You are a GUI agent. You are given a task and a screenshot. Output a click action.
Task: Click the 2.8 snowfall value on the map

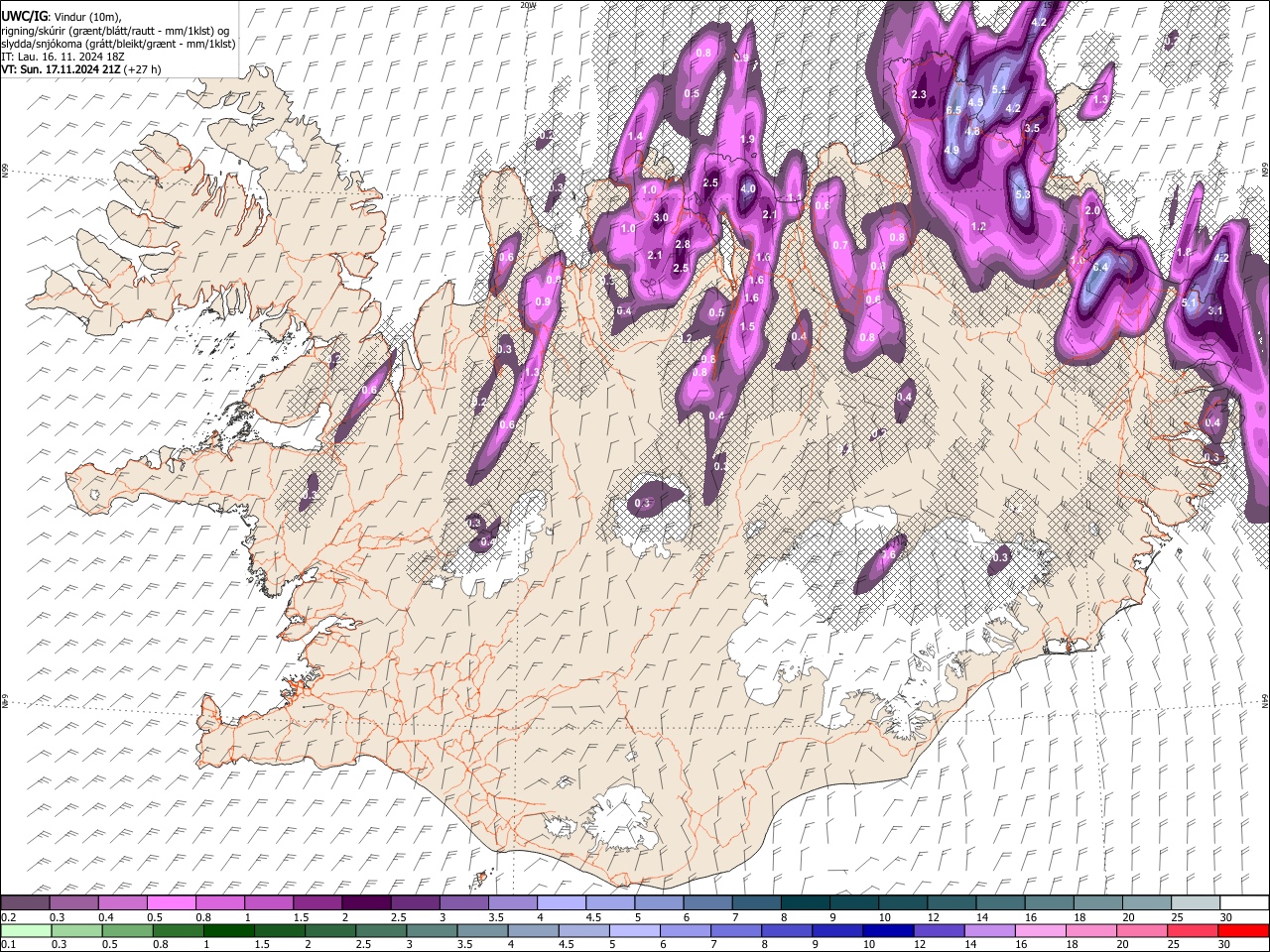click(682, 244)
